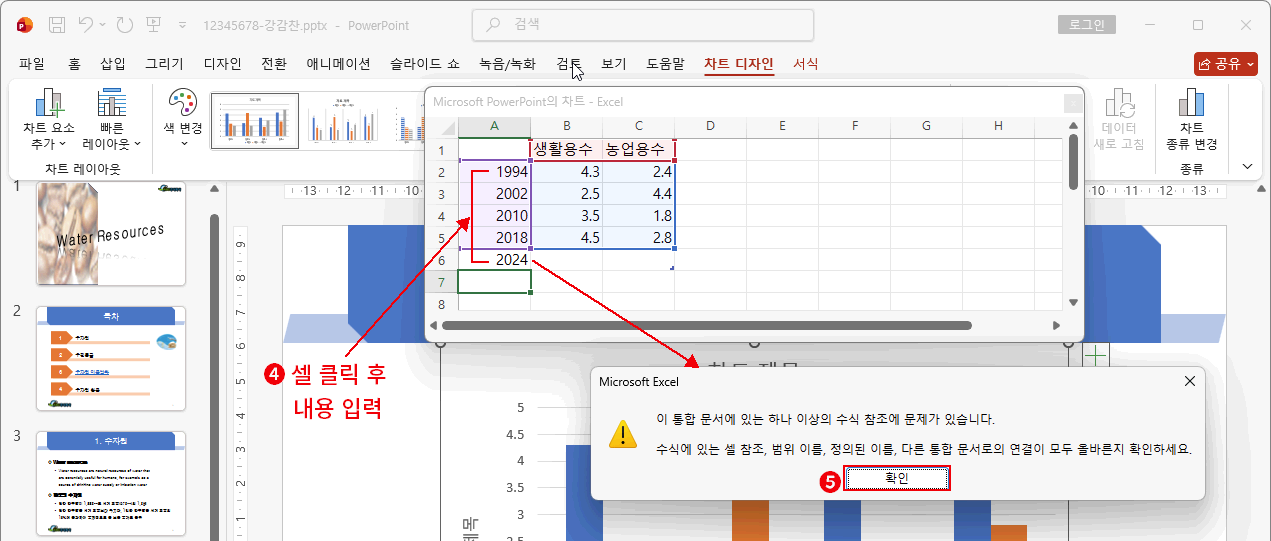The image size is (1271, 541).
Task: Click the select-all corner of the Excel sheet
Action: point(443,126)
